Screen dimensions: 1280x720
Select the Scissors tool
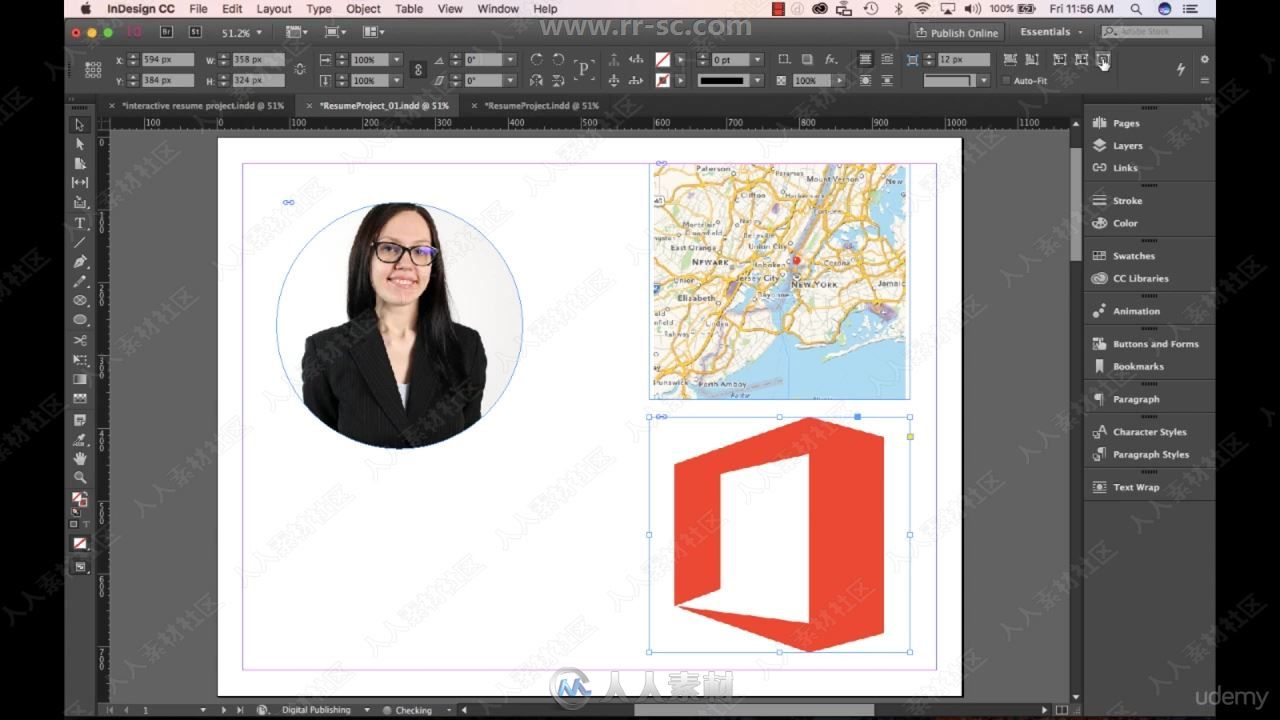click(x=80, y=340)
